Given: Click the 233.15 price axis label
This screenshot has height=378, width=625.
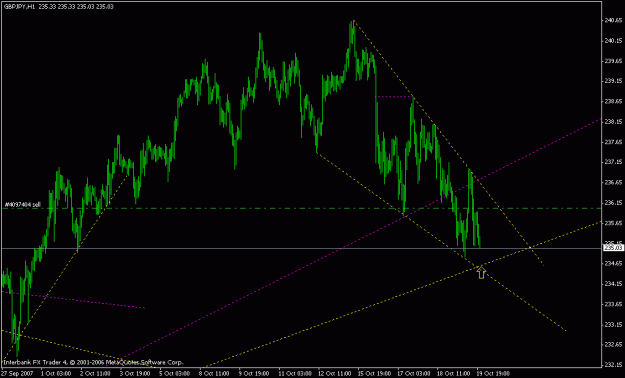Looking at the screenshot, I should point(614,324).
